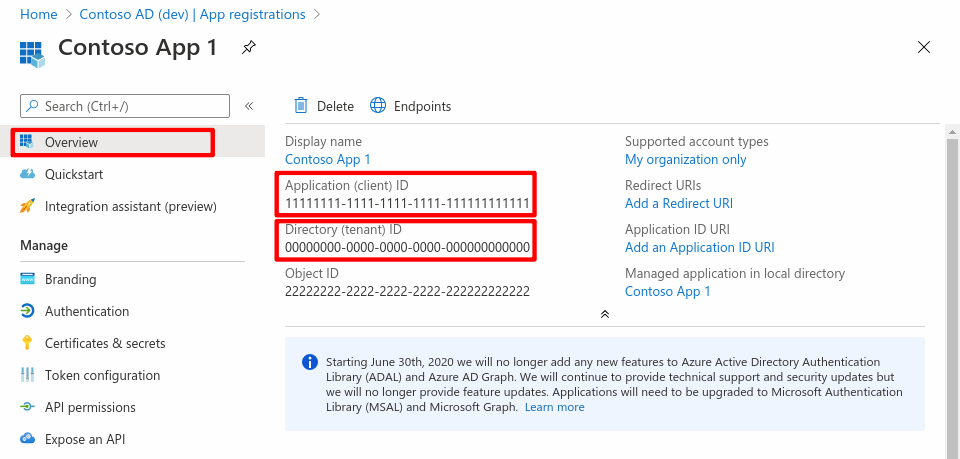The image size is (960, 459).
Task: Click the blue info icon in the notice
Action: tap(310, 362)
